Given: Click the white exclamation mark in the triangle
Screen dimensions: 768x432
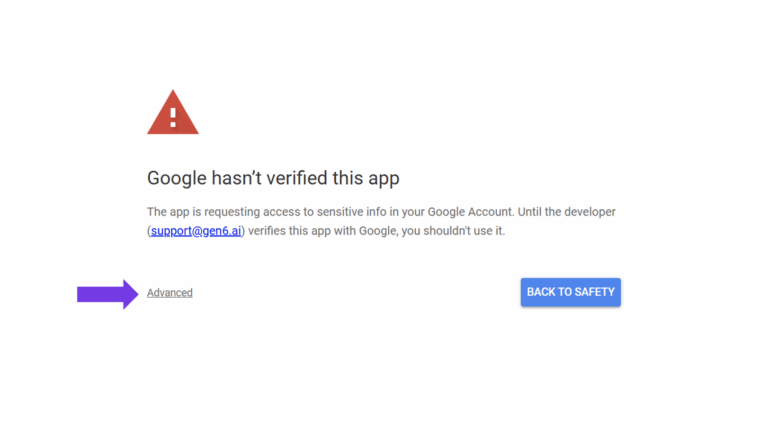Looking at the screenshot, I should 172,117.
